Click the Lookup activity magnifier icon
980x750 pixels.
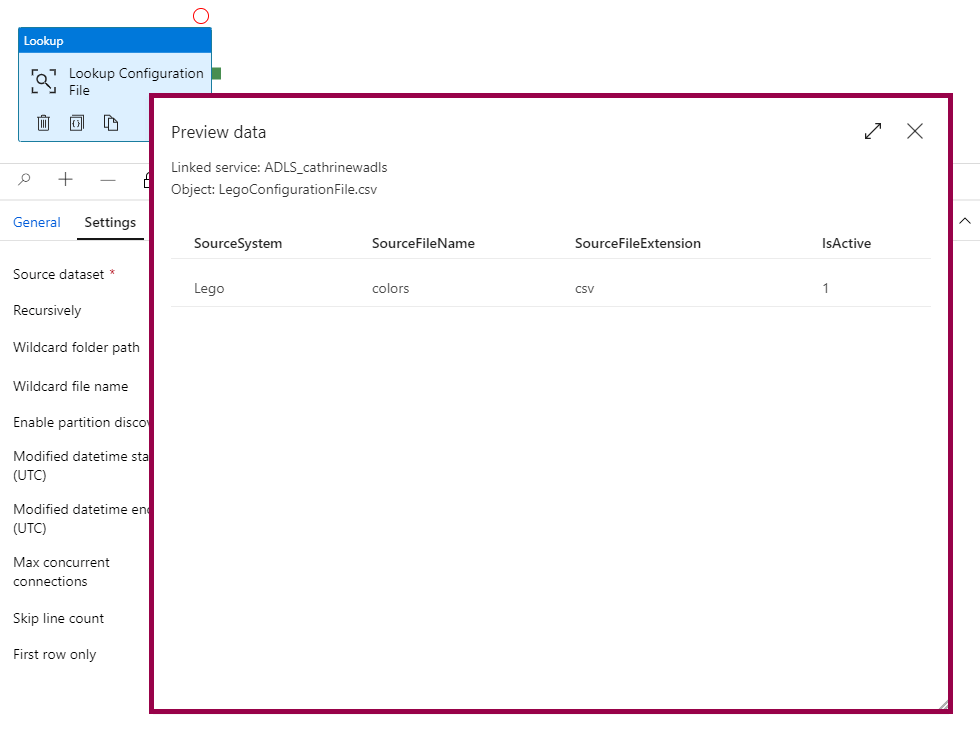pos(43,82)
